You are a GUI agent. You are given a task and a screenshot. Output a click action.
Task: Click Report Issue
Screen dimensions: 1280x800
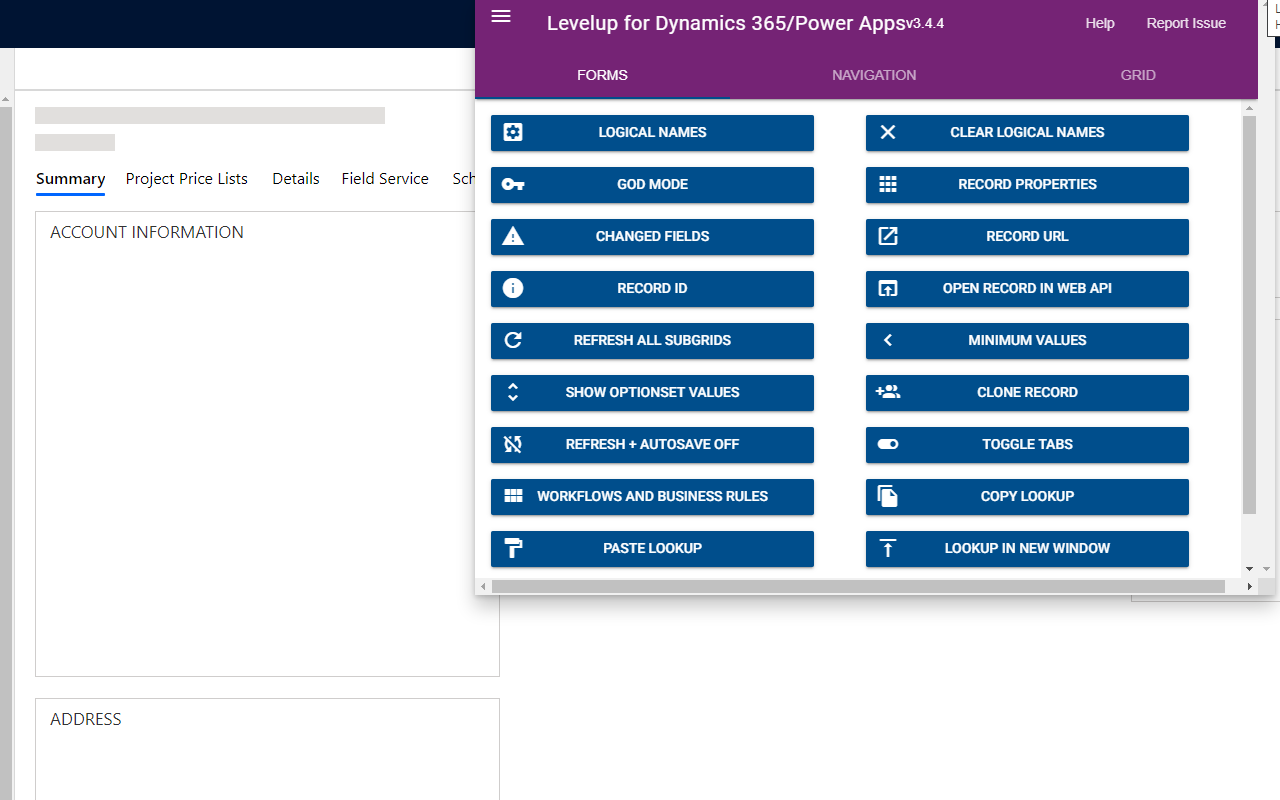coord(1186,23)
